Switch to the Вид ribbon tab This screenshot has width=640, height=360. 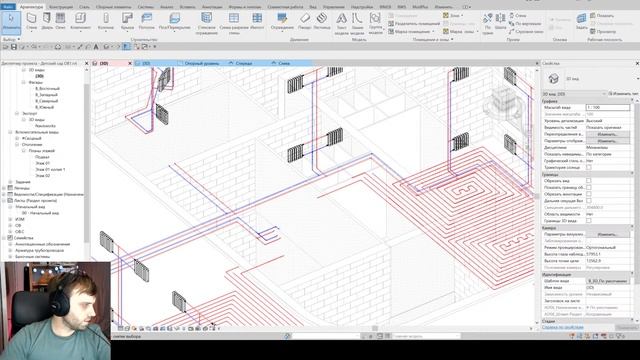(313, 7)
